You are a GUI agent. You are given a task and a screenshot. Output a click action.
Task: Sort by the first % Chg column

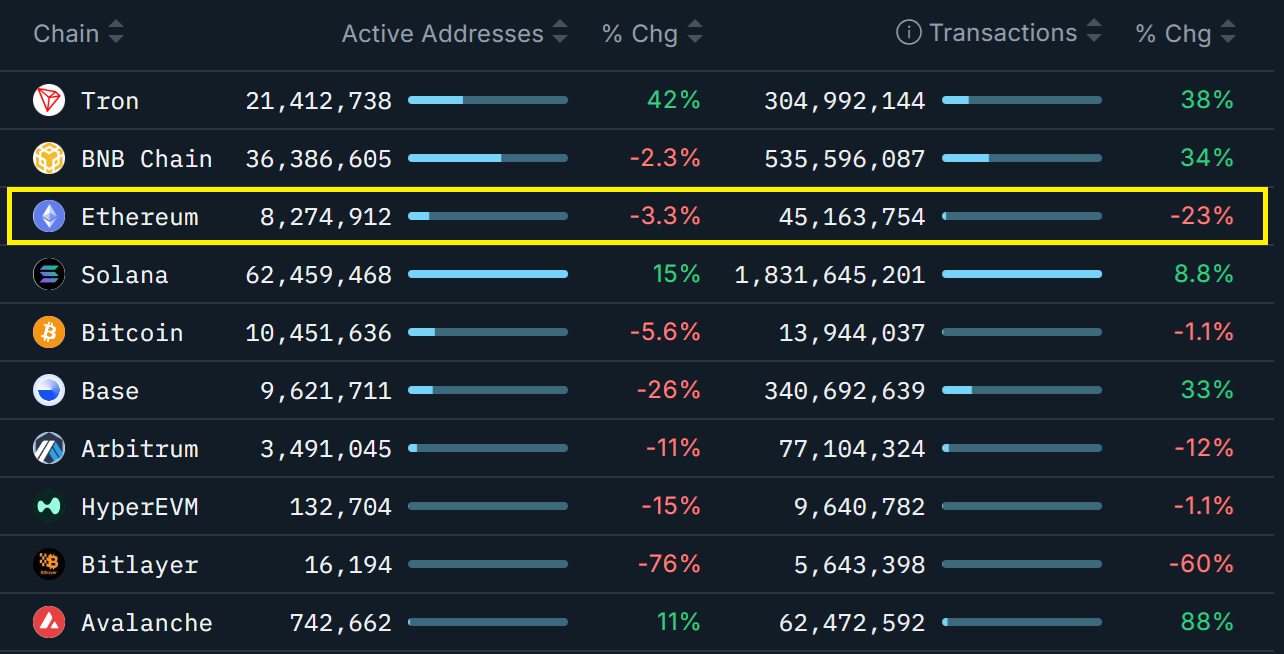[x=695, y=32]
